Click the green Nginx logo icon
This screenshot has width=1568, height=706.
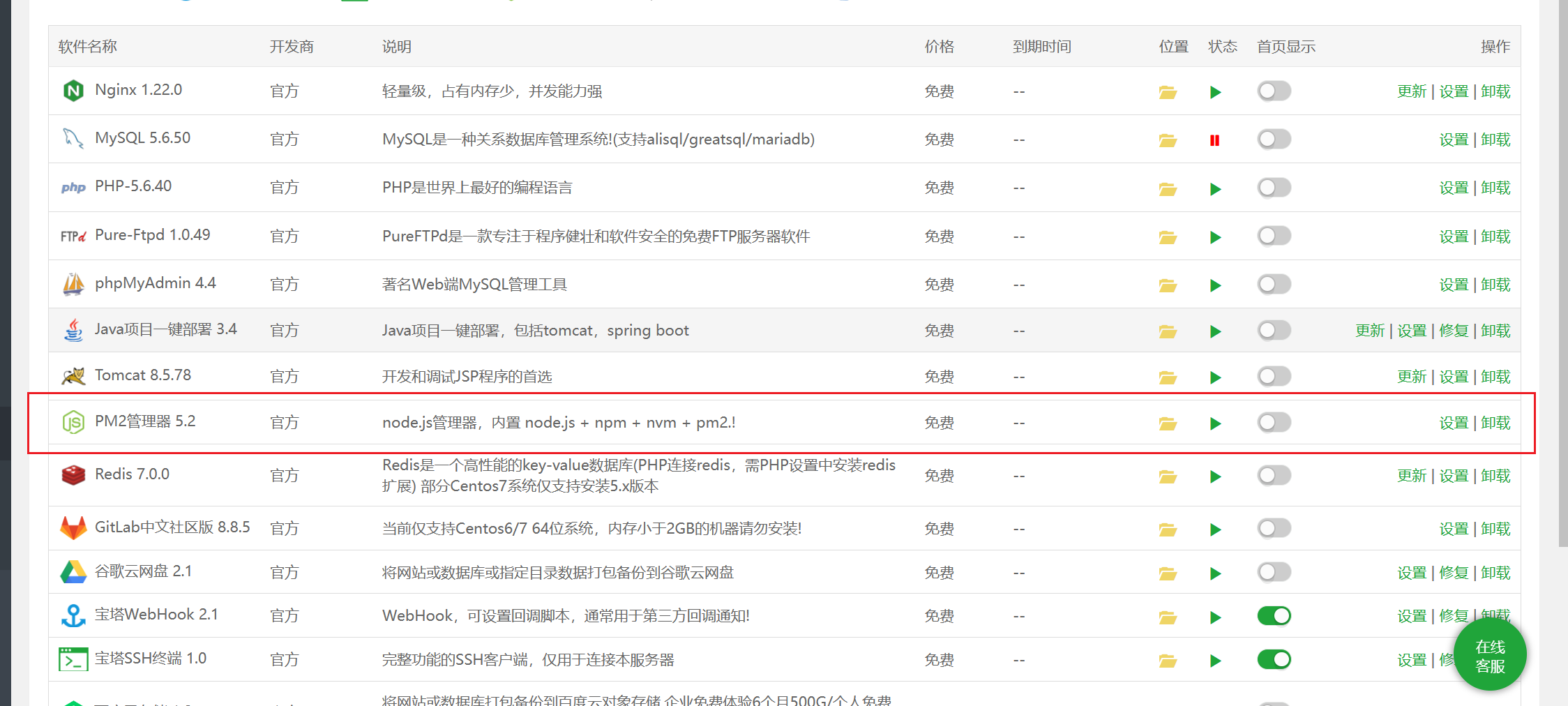tap(73, 91)
